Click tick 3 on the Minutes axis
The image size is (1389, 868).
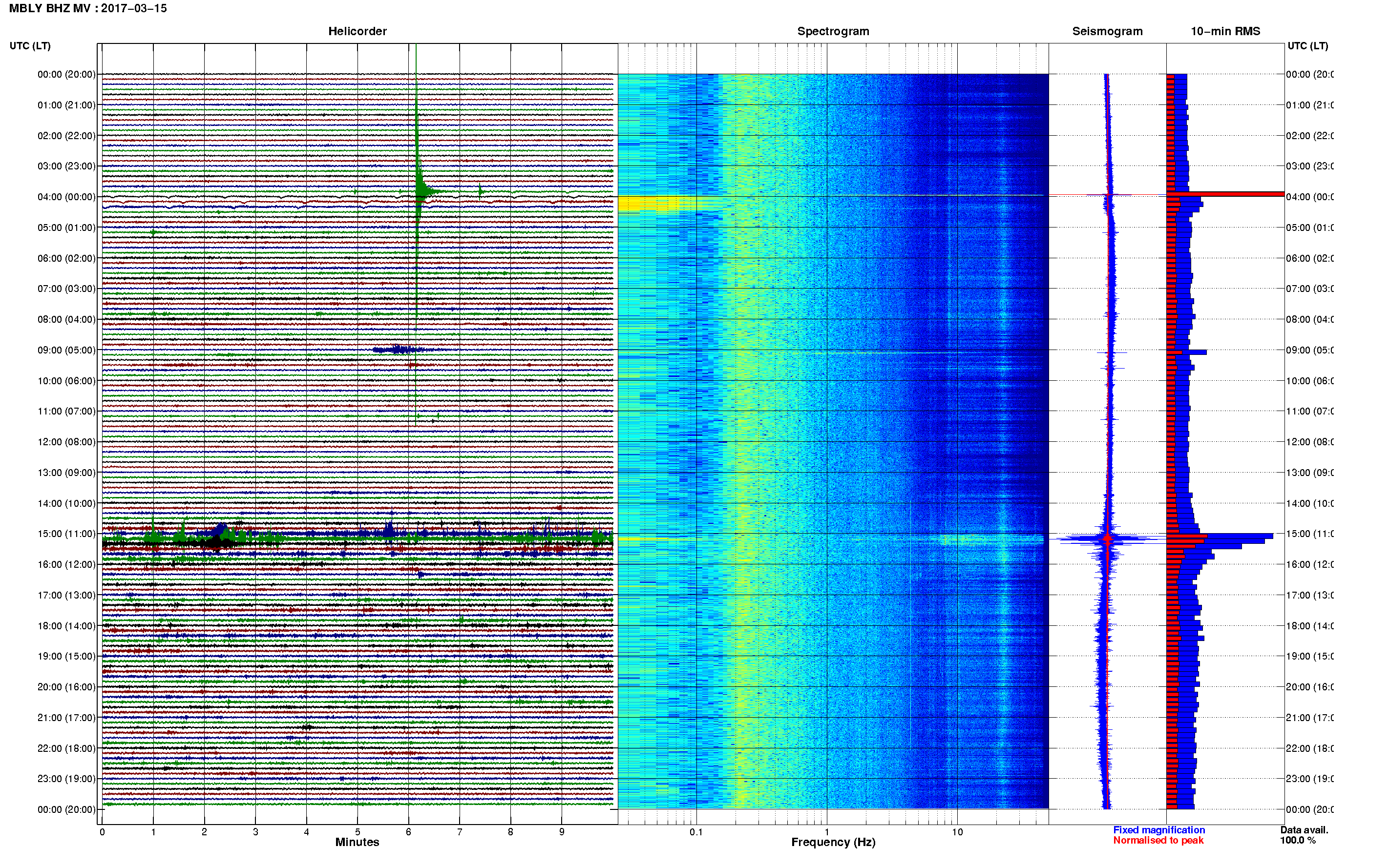pyautogui.click(x=255, y=832)
